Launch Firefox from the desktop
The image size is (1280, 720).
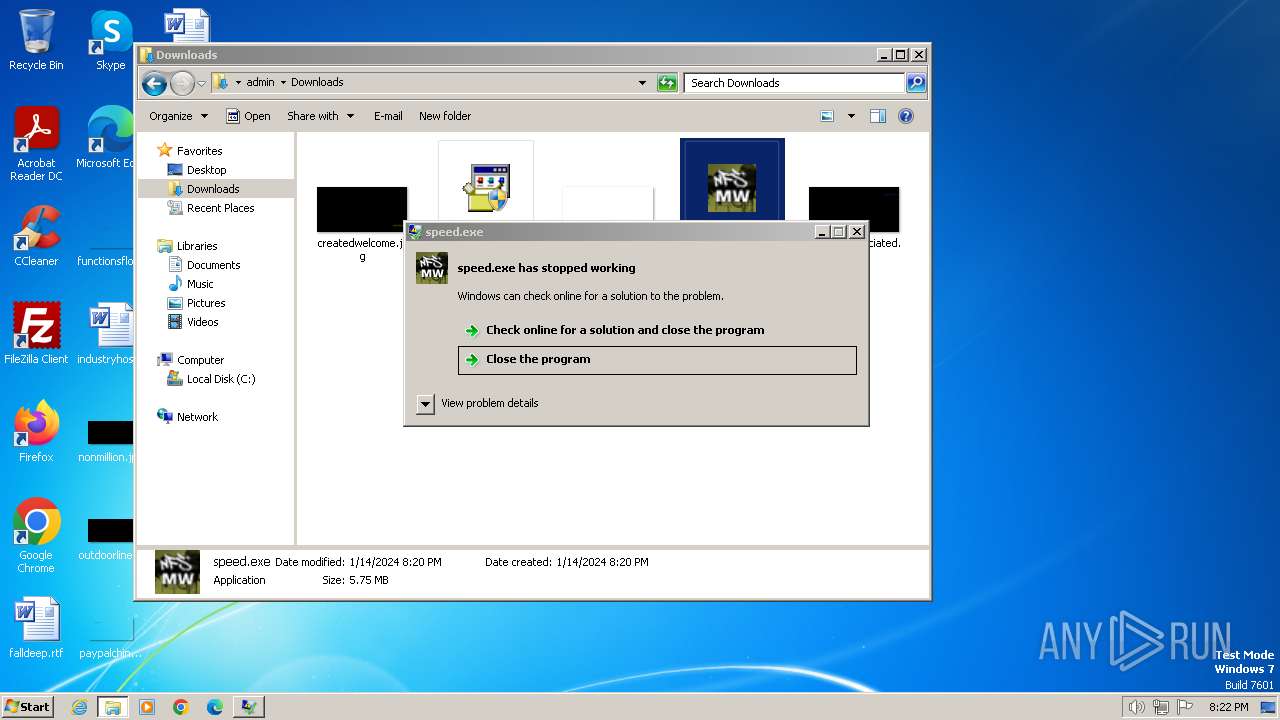[x=36, y=432]
